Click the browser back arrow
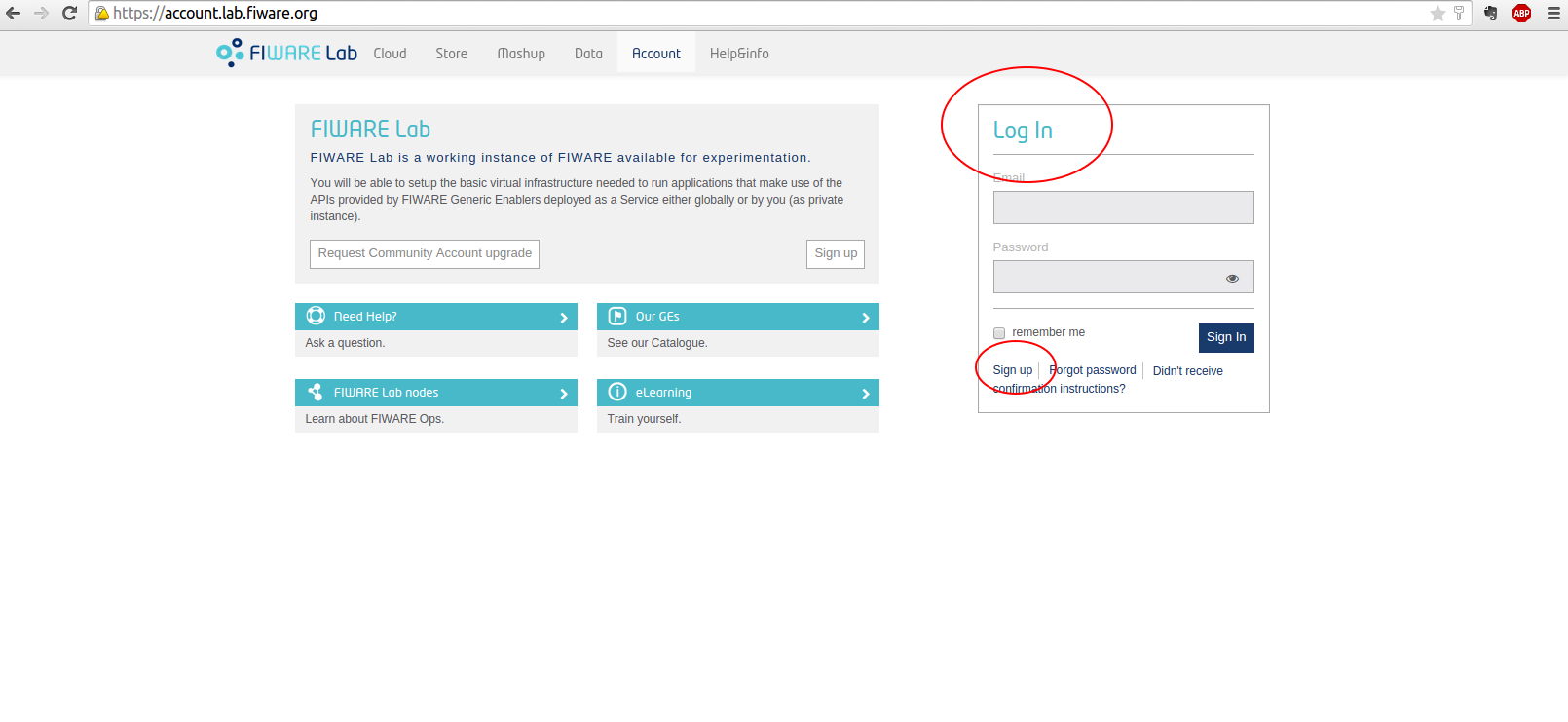This screenshot has height=722, width=1568. tap(14, 14)
